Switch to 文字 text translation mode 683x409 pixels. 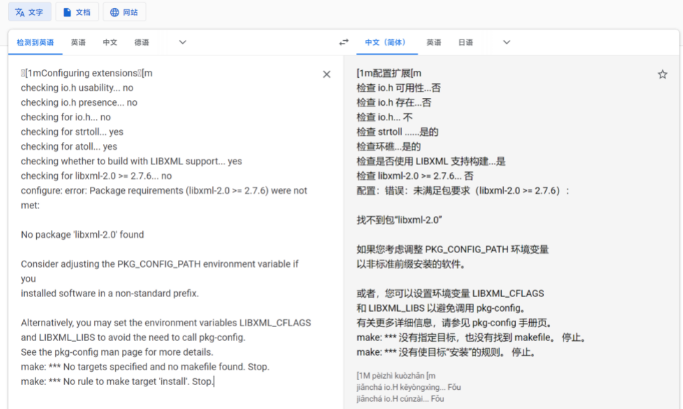(x=29, y=13)
